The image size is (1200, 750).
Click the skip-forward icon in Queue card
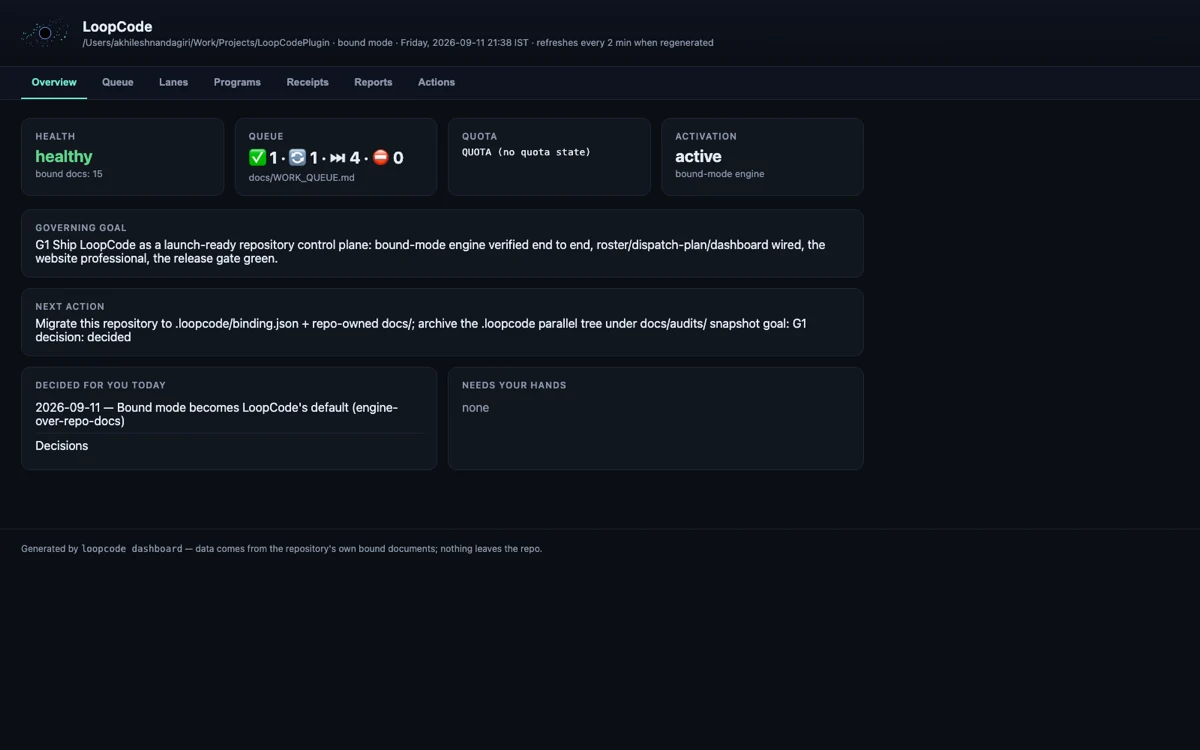[x=338, y=158]
